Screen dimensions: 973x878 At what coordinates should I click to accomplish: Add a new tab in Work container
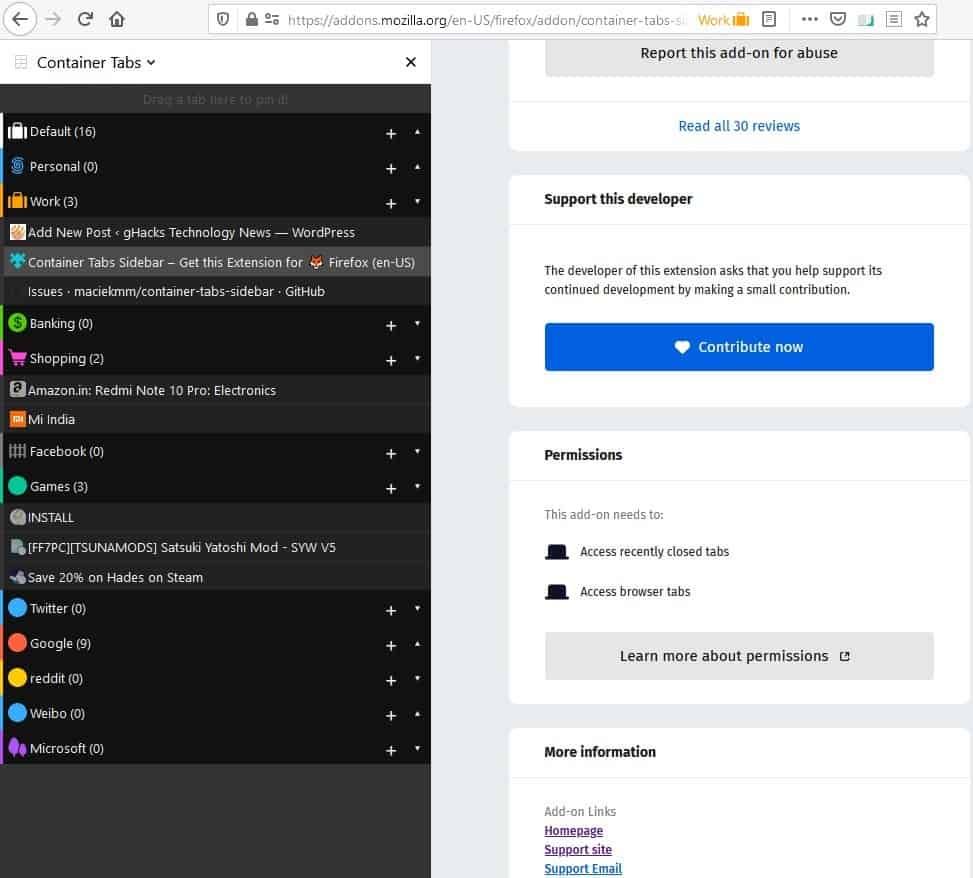(391, 204)
